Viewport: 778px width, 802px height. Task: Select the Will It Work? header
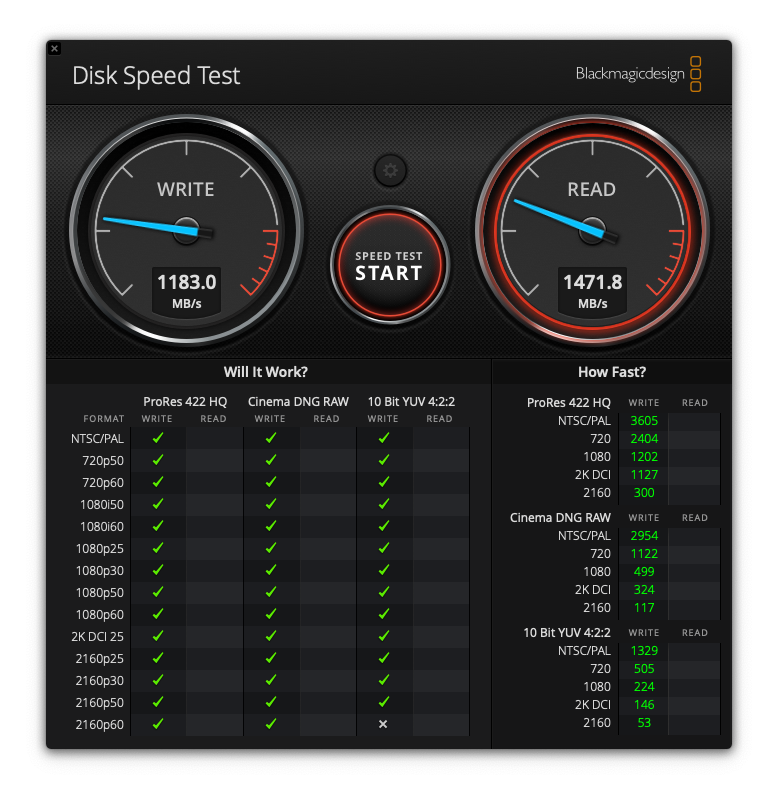[266, 372]
